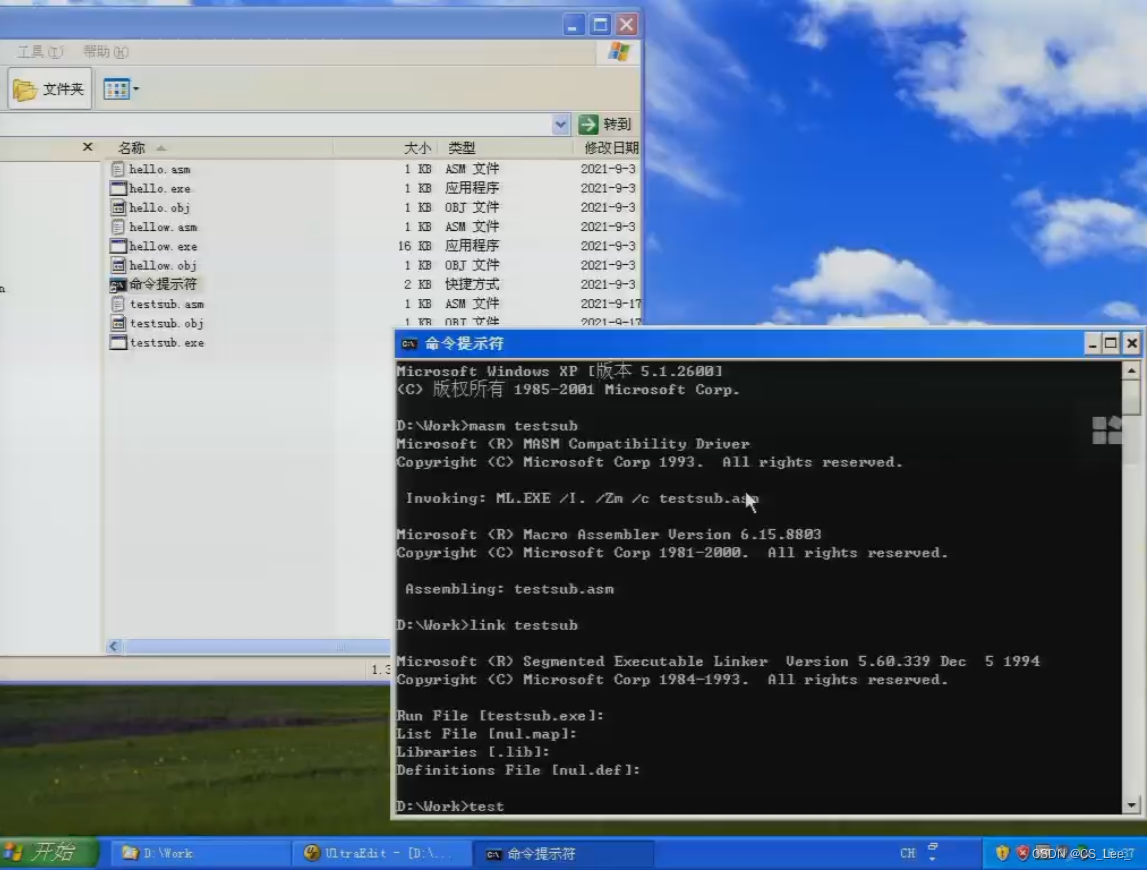
Task: Click the security shield tray icon
Action: [x=1002, y=852]
